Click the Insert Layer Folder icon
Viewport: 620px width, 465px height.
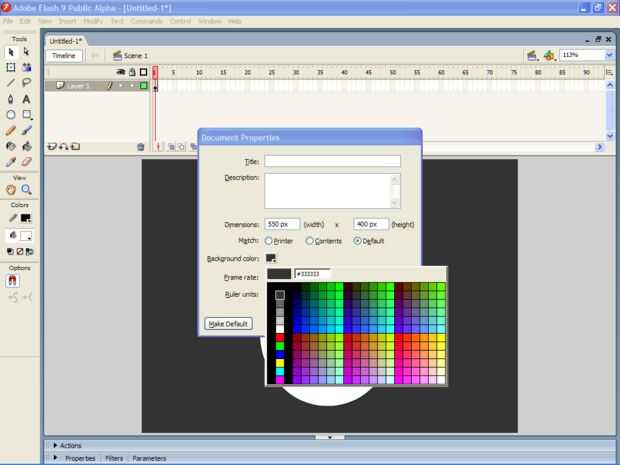75,147
